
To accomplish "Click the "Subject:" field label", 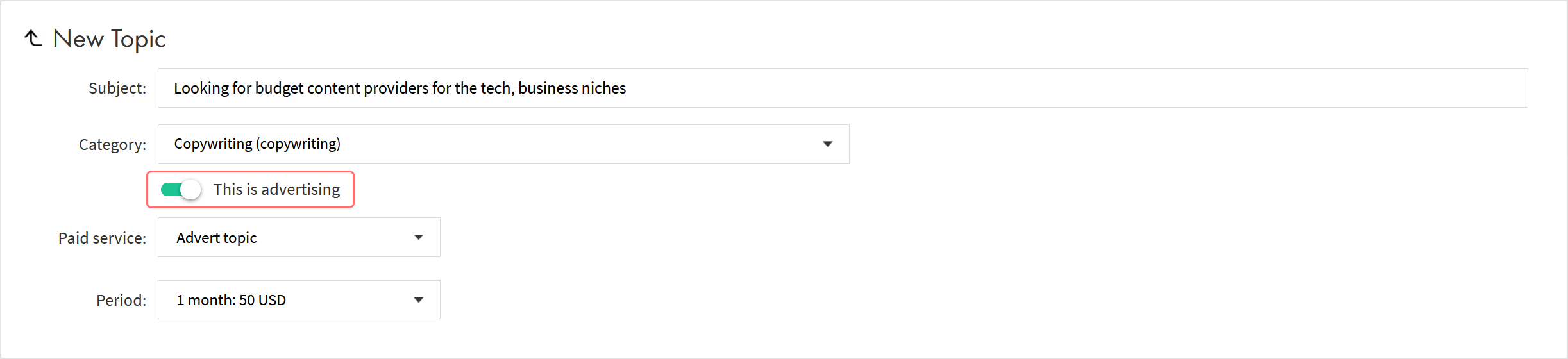I will [x=117, y=88].
